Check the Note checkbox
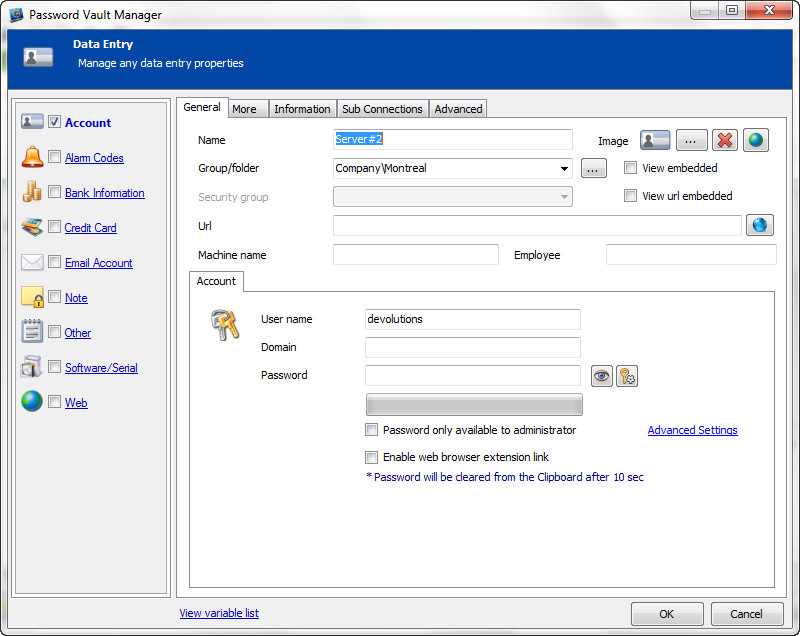 [x=55, y=296]
